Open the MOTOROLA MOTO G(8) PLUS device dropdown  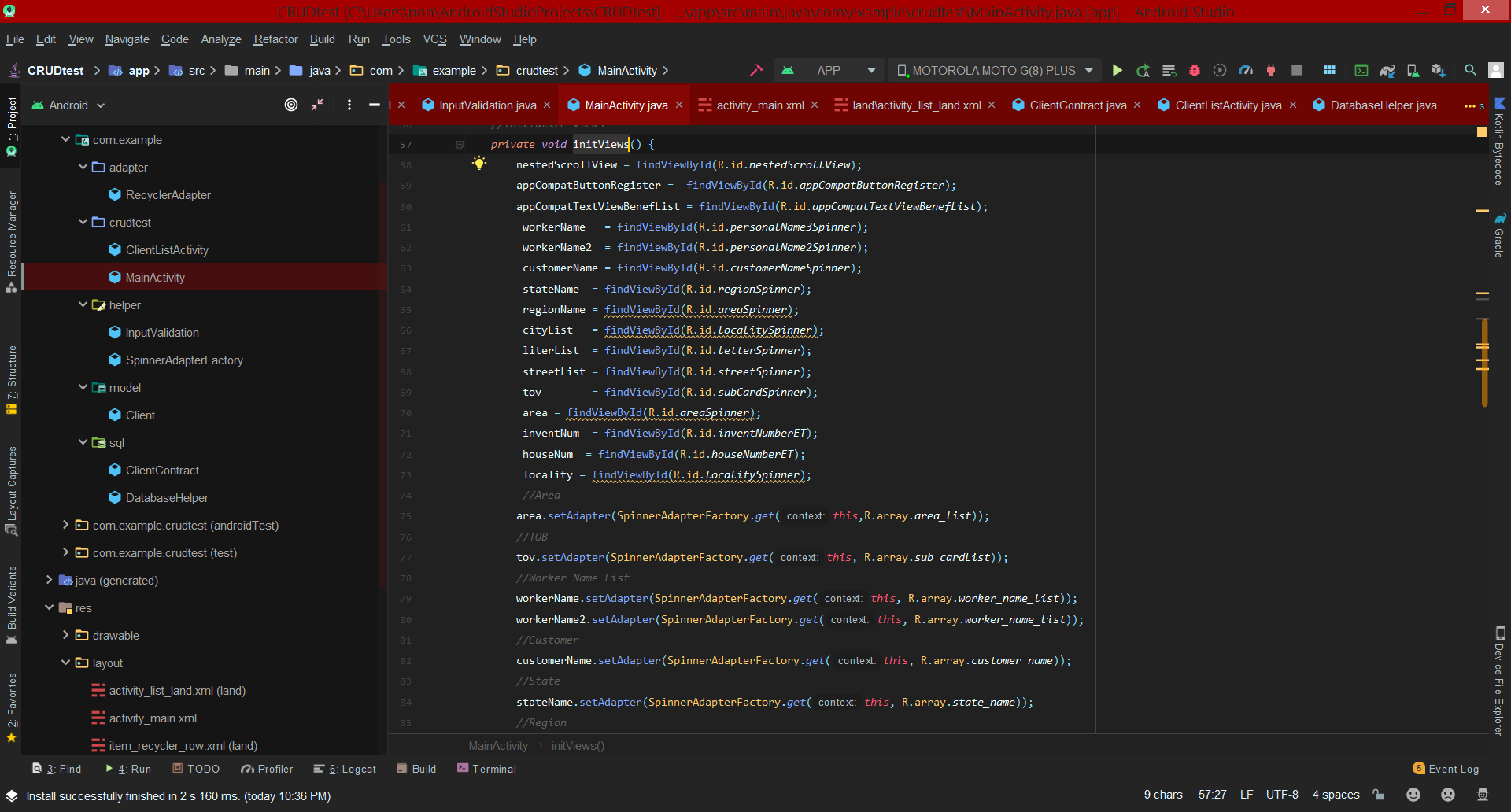click(996, 70)
